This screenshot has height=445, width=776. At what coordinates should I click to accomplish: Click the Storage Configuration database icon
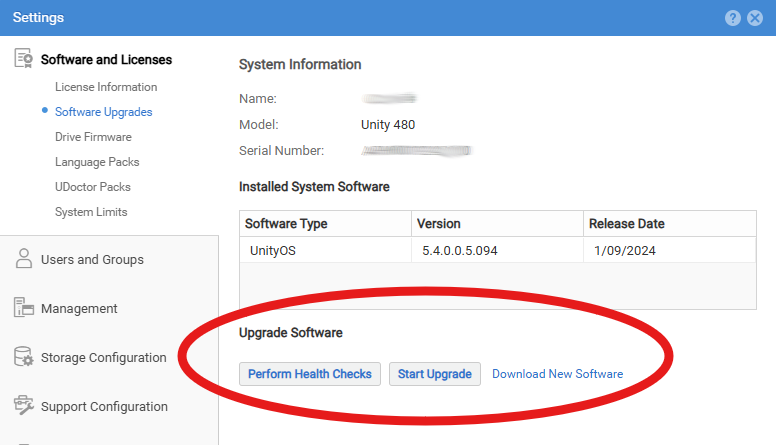pyautogui.click(x=23, y=356)
